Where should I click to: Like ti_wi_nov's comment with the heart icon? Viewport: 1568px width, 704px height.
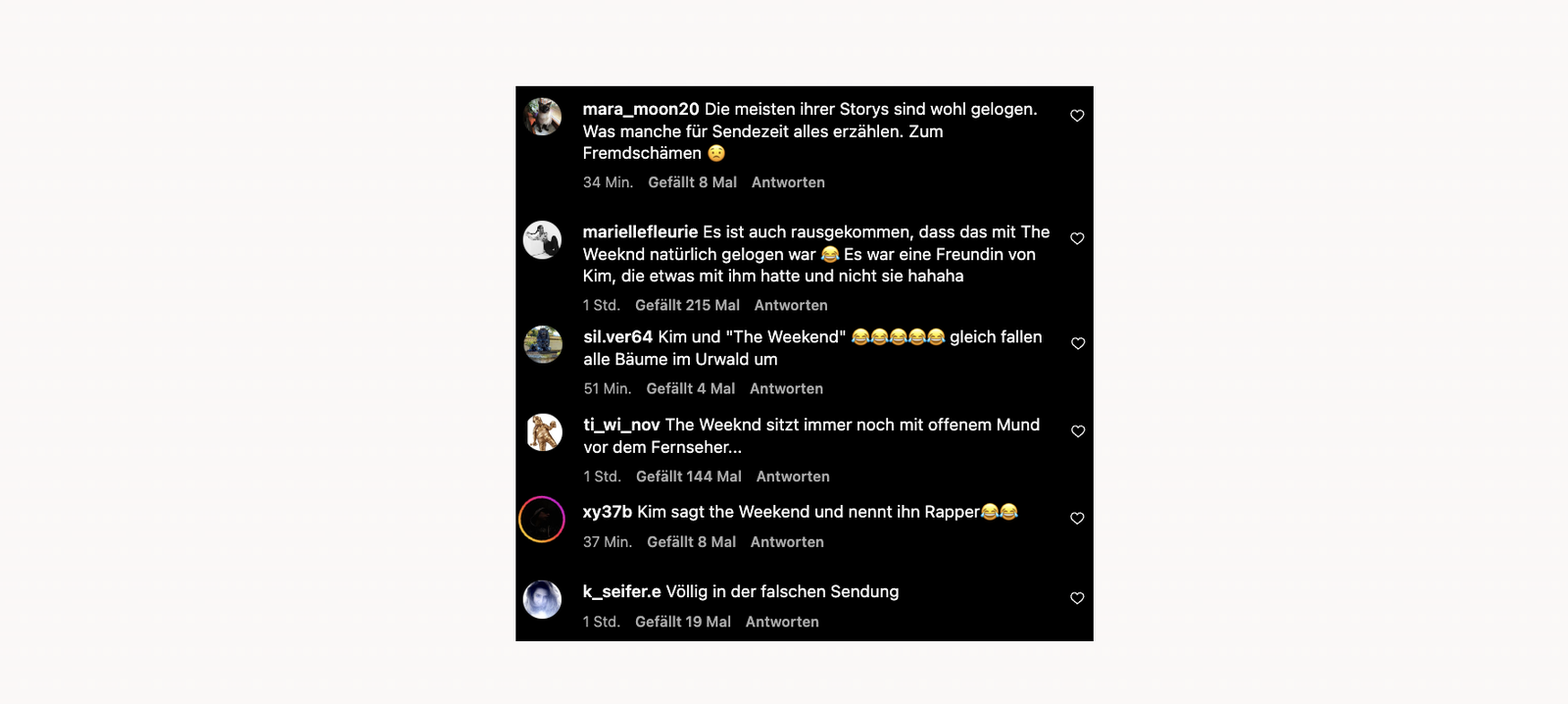[1077, 431]
